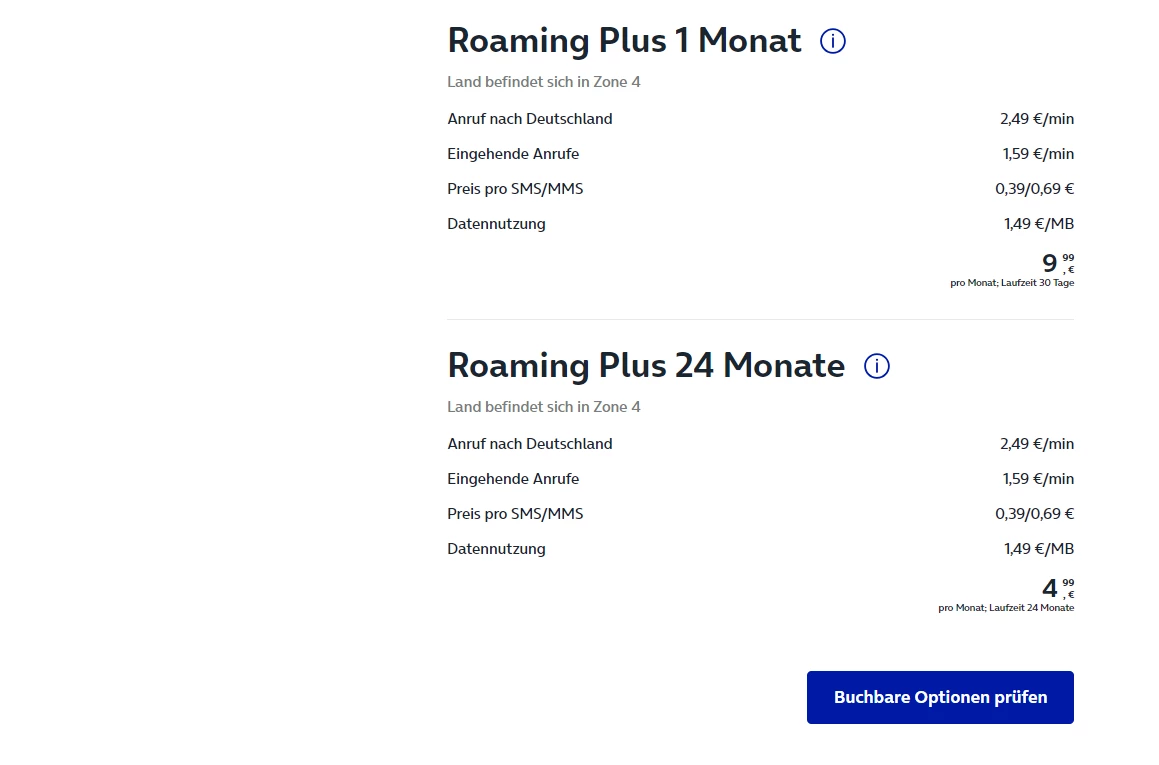Click 'pro Monat; Laufzeit 30 Tage' text

click(1011, 283)
